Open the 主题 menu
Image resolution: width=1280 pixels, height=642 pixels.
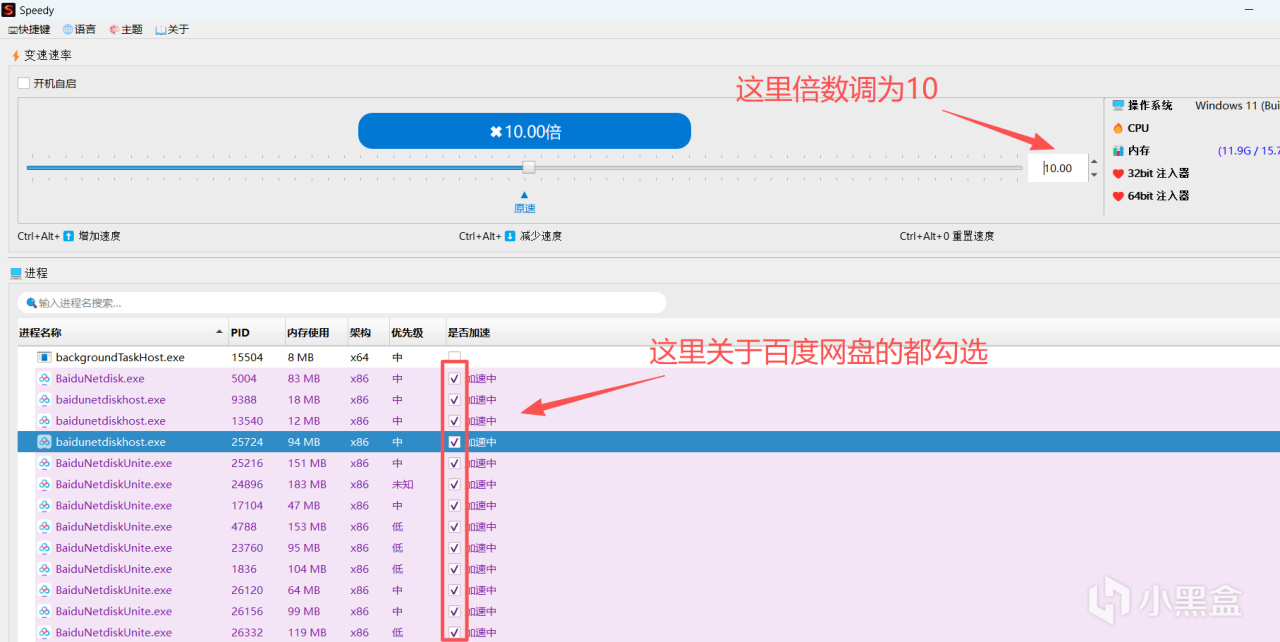[125, 30]
